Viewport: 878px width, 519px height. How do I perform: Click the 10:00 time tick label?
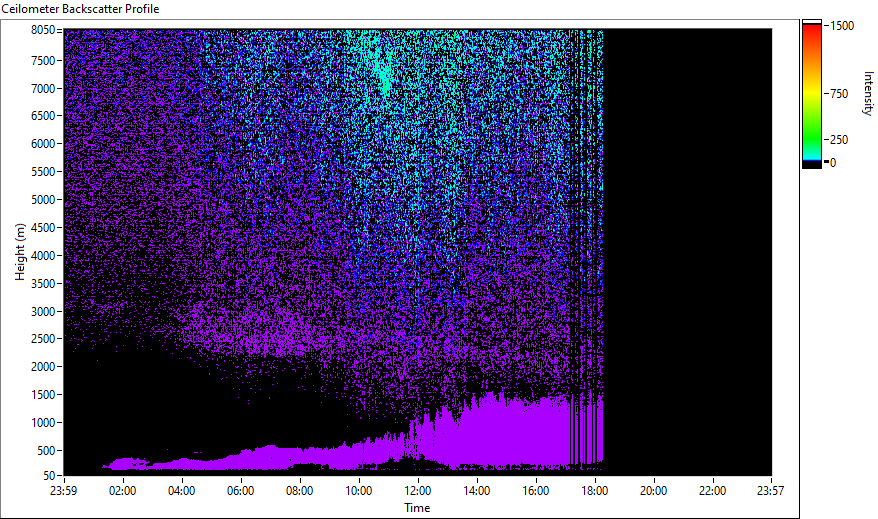(x=358, y=491)
